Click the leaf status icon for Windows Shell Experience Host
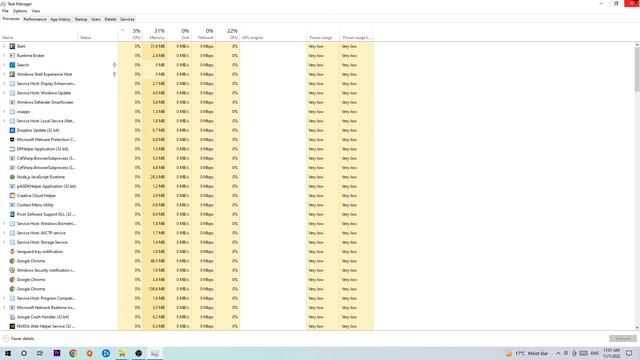Viewport: 640px width, 360px height. coord(114,74)
